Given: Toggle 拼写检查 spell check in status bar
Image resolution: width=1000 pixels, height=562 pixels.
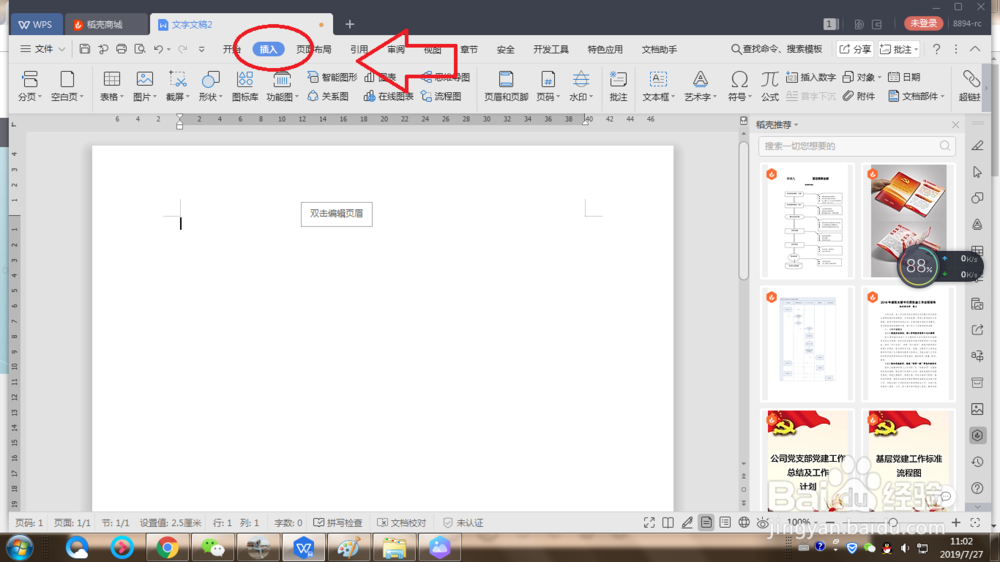Looking at the screenshot, I should 337,522.
